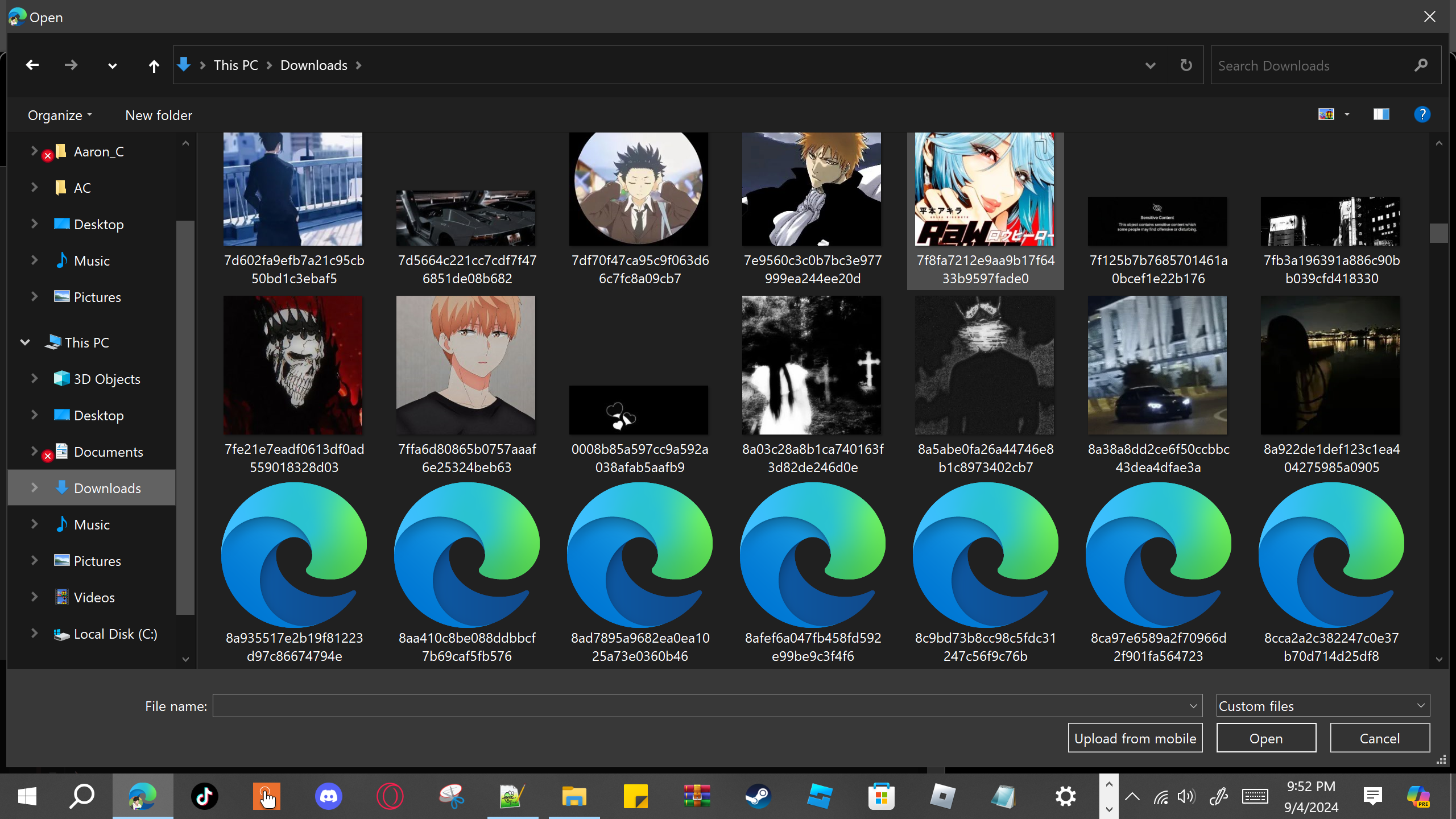The width and height of the screenshot is (1456, 819).
Task: Open the help question mark icon
Action: click(1422, 115)
